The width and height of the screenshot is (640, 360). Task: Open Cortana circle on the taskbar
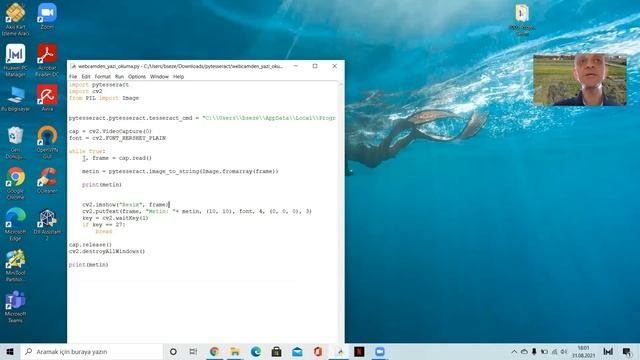coord(173,351)
